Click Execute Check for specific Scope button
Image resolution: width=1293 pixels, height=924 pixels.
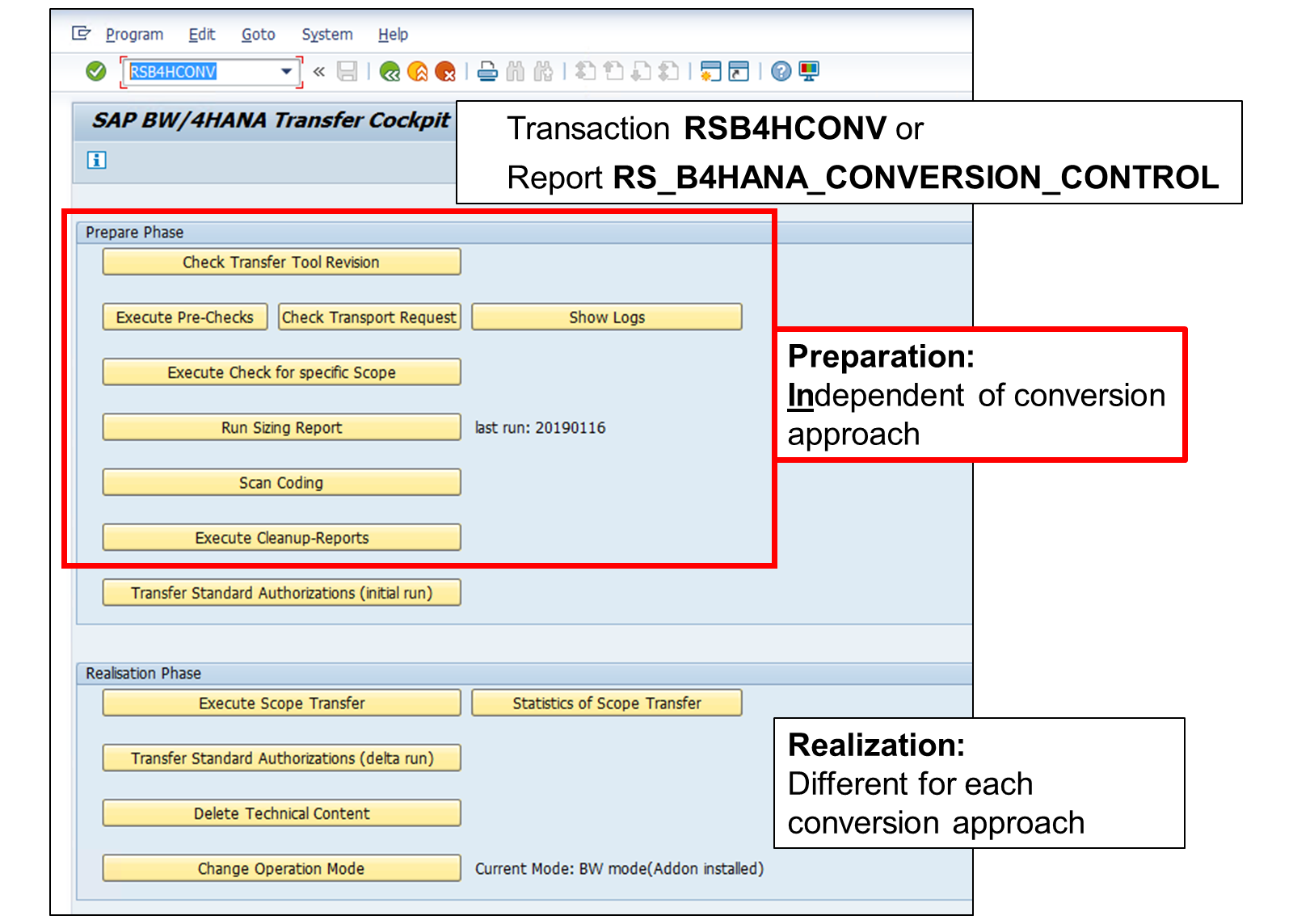tap(281, 372)
